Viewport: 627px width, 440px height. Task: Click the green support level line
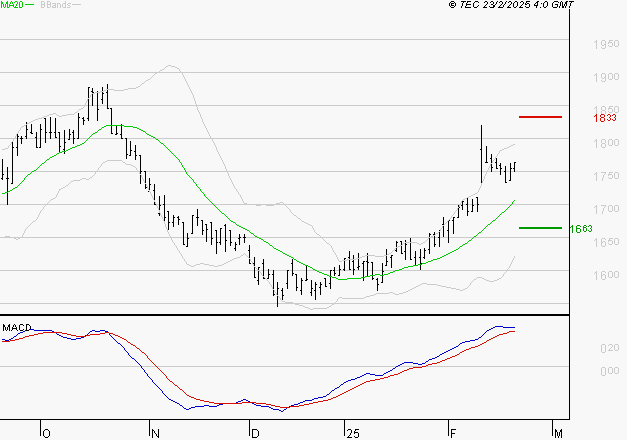point(540,228)
